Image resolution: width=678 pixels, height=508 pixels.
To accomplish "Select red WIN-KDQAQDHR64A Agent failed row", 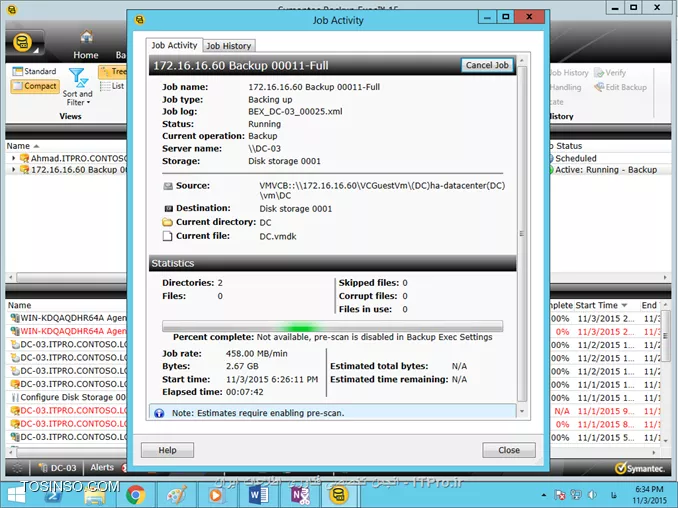I will [x=67, y=331].
